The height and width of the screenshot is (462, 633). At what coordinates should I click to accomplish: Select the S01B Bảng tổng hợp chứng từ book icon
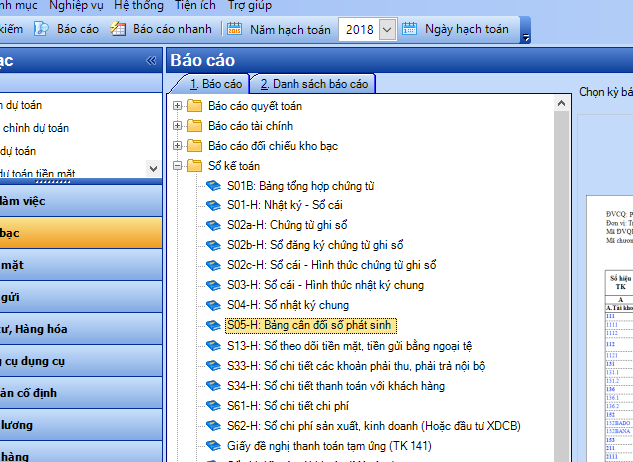[213, 186]
